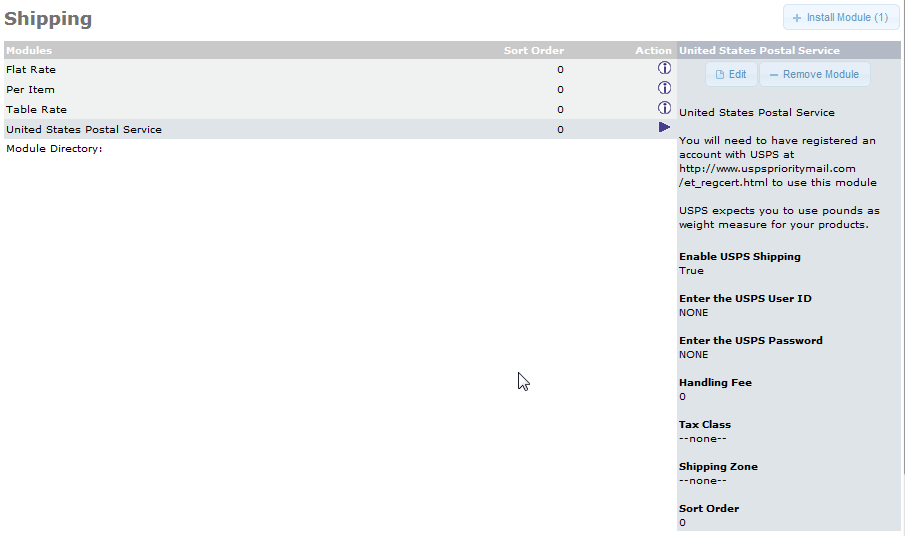The height and width of the screenshot is (536, 905).
Task: Click the sort order 0 of Flat Rate
Action: (x=560, y=70)
